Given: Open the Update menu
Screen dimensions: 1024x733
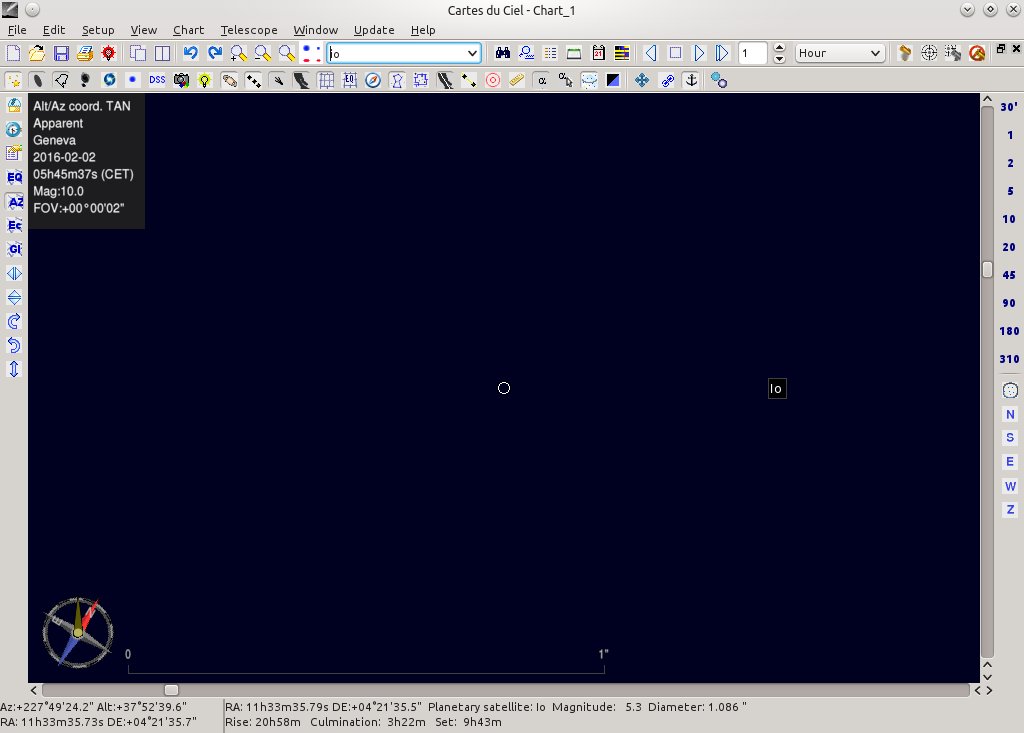Looking at the screenshot, I should click(x=374, y=30).
